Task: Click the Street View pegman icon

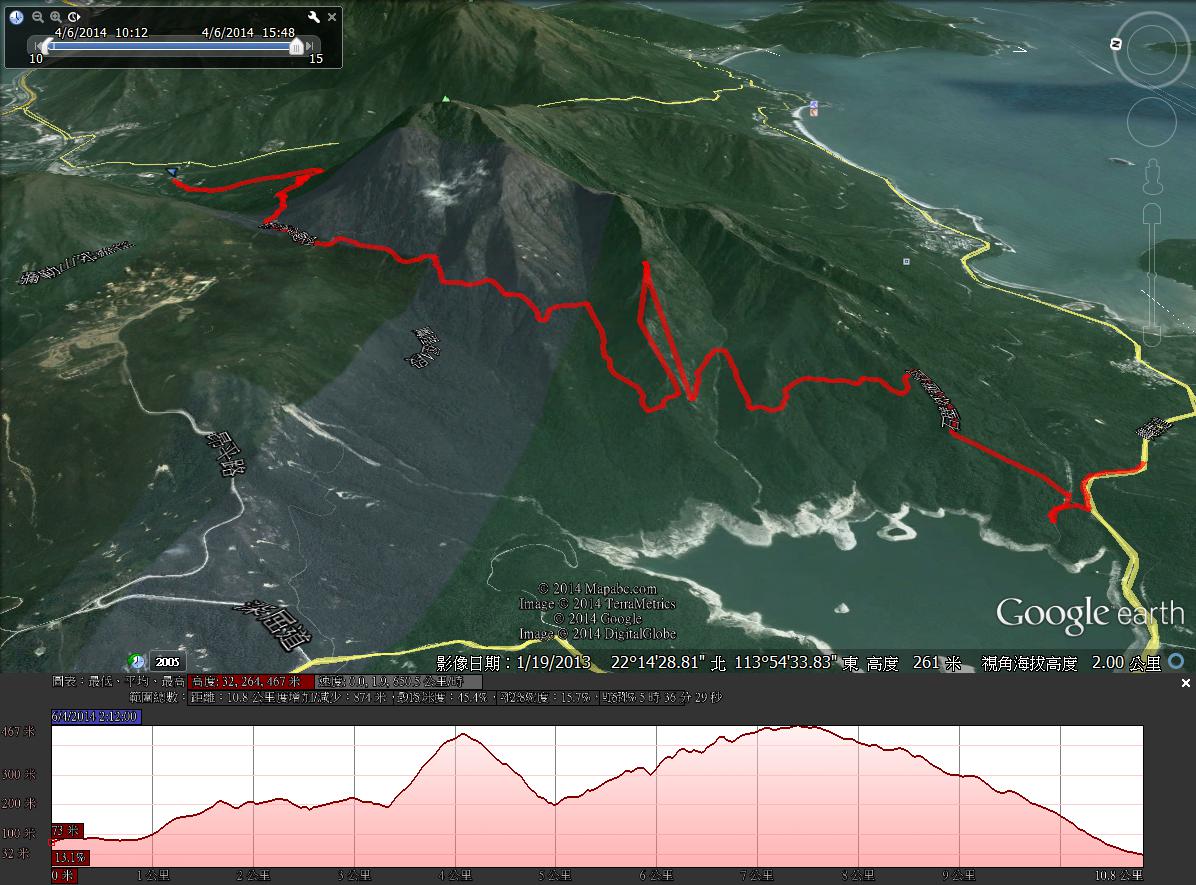Action: [x=1152, y=177]
